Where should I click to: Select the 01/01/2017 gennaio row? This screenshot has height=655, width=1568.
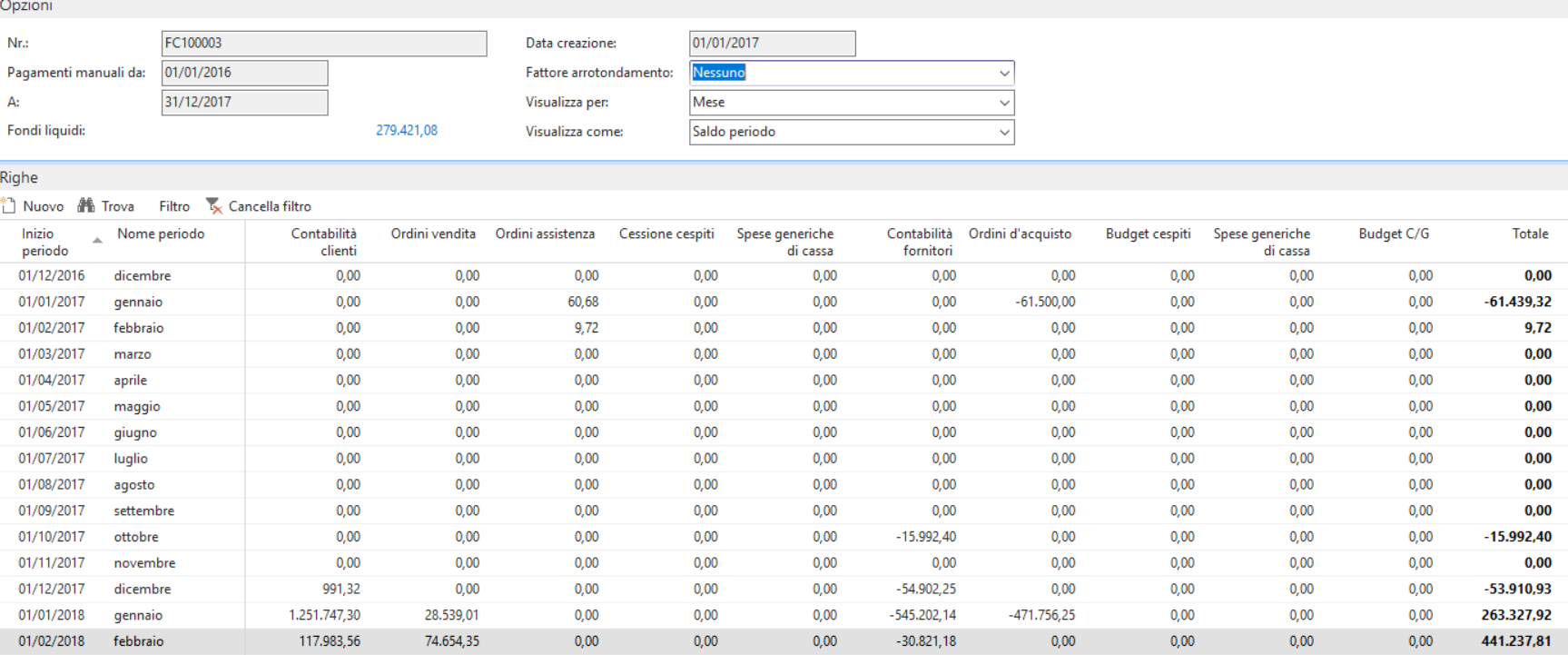pos(784,302)
